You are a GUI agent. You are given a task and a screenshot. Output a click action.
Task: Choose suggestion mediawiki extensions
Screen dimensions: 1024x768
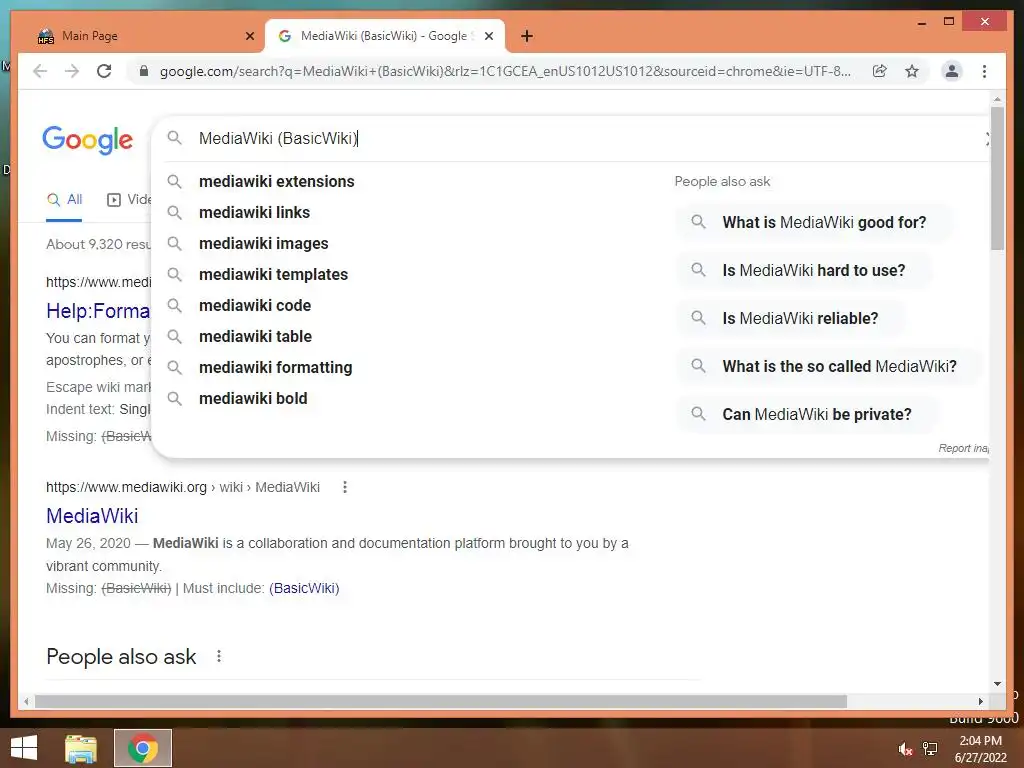(277, 182)
